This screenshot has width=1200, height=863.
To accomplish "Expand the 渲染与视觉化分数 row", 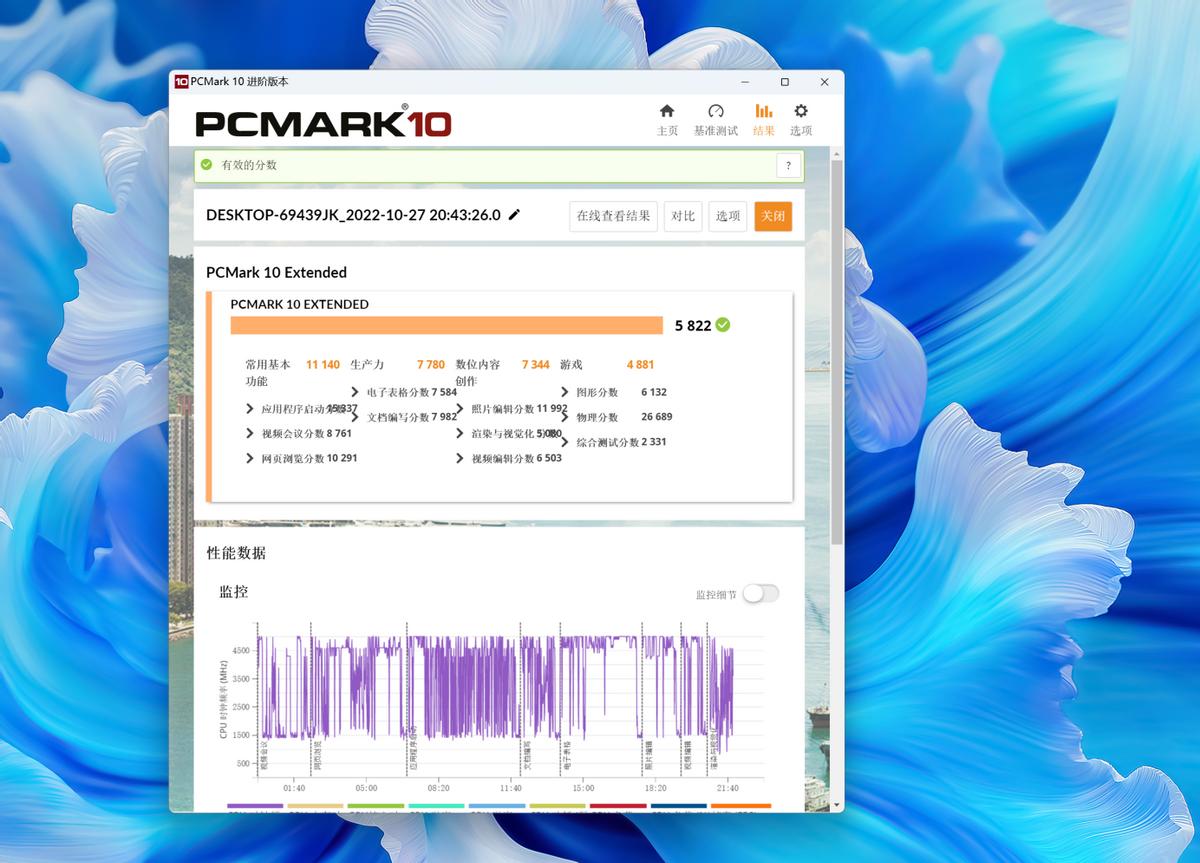I will pyautogui.click(x=460, y=433).
